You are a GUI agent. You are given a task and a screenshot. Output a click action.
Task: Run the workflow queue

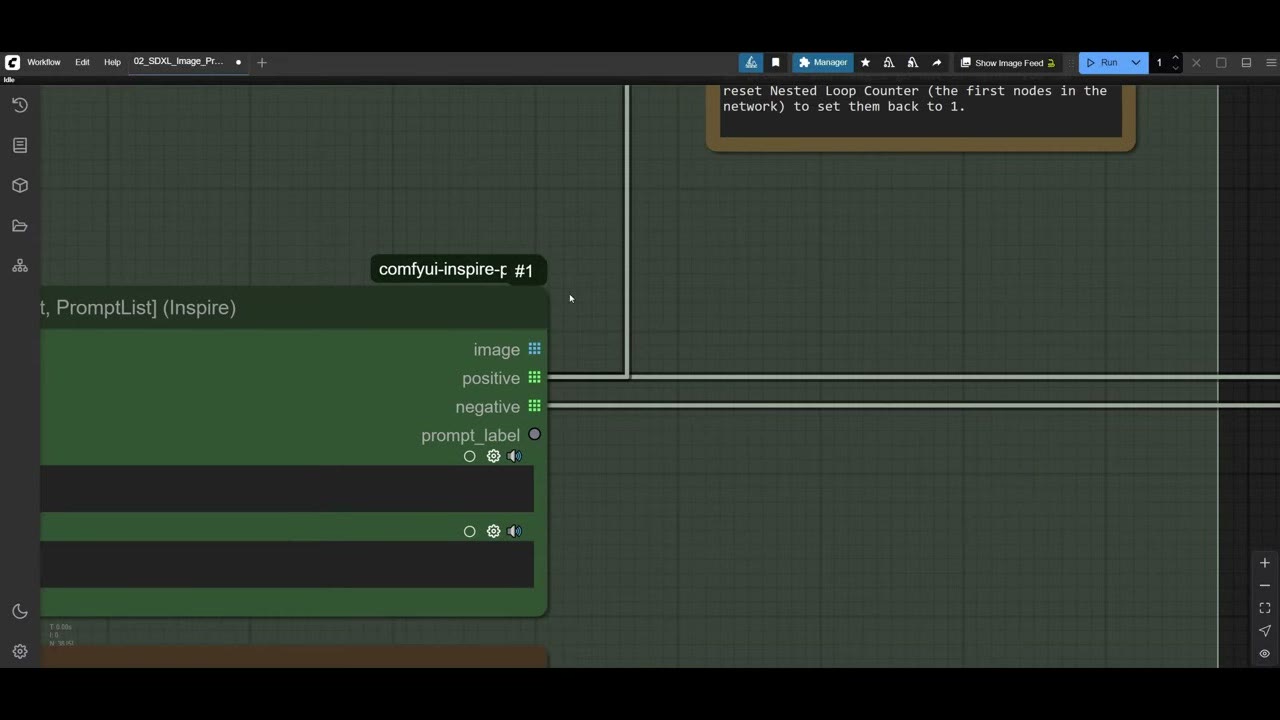tap(1103, 63)
